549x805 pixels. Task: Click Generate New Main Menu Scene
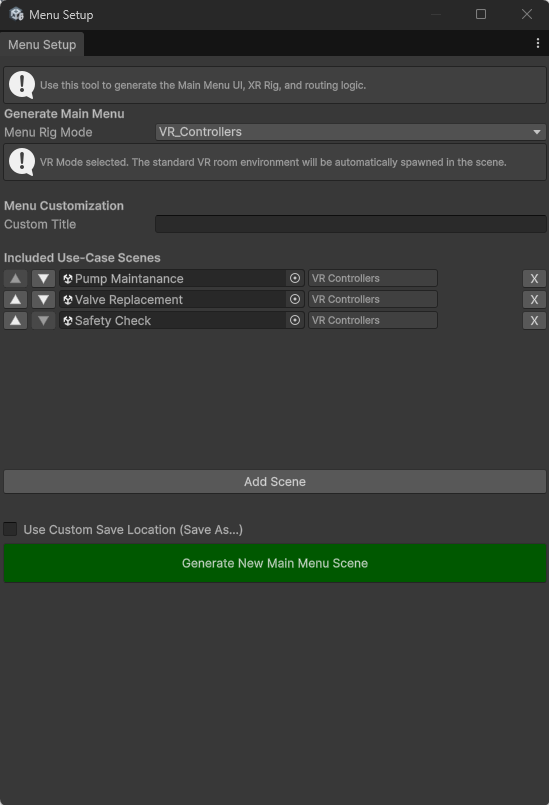(x=275, y=563)
